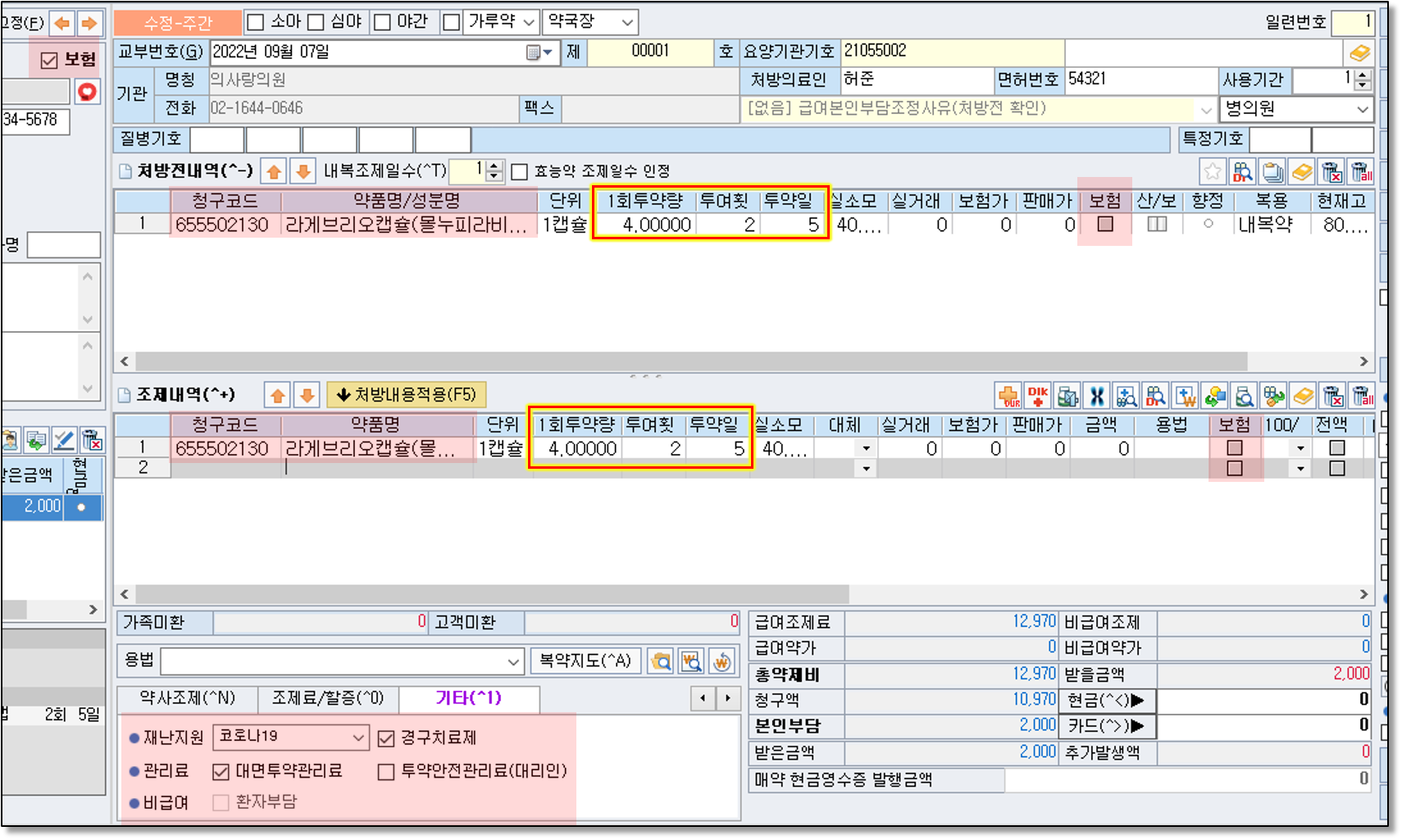Switch to the 약사조제(^N) tab
Image resolution: width=1402 pixels, height=840 pixels.
click(187, 698)
